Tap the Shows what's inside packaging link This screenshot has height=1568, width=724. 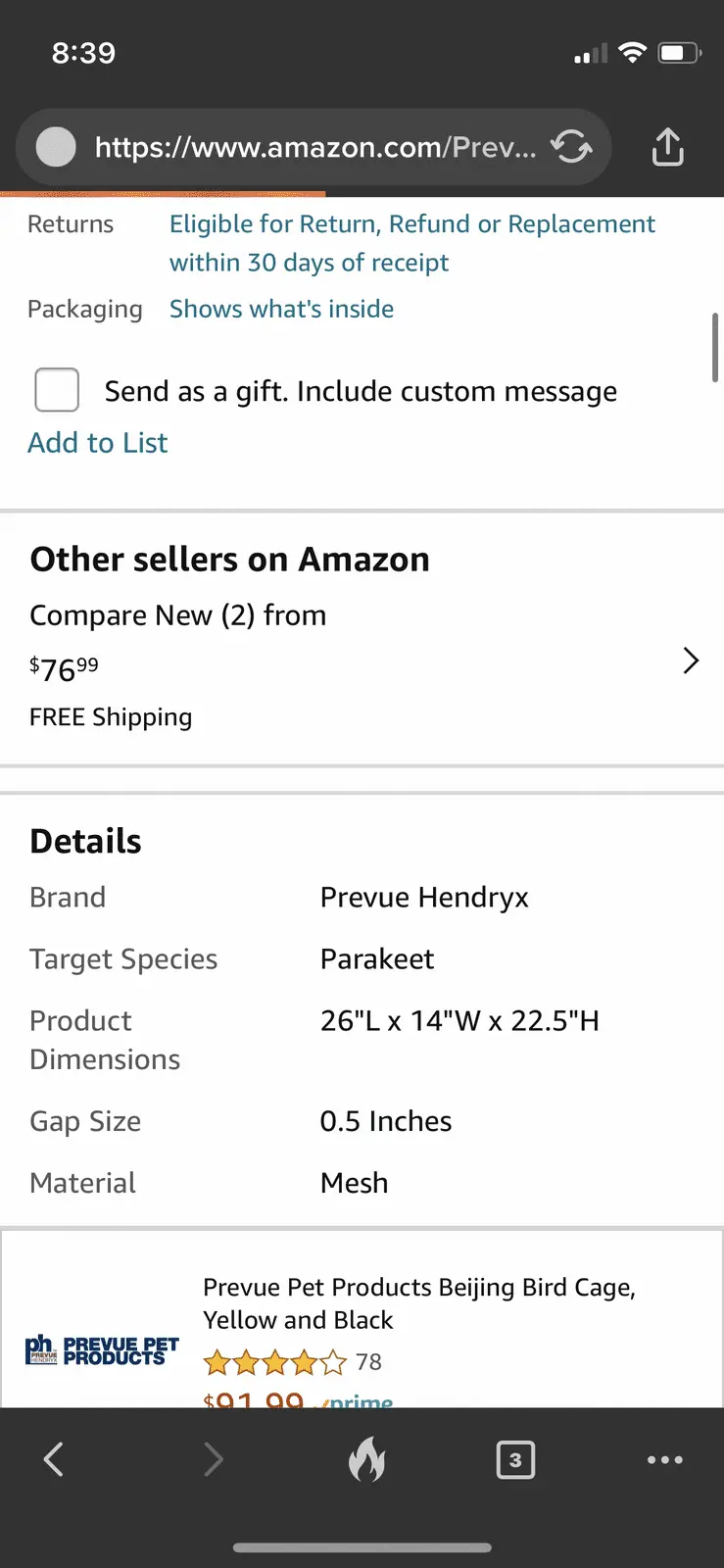[281, 309]
